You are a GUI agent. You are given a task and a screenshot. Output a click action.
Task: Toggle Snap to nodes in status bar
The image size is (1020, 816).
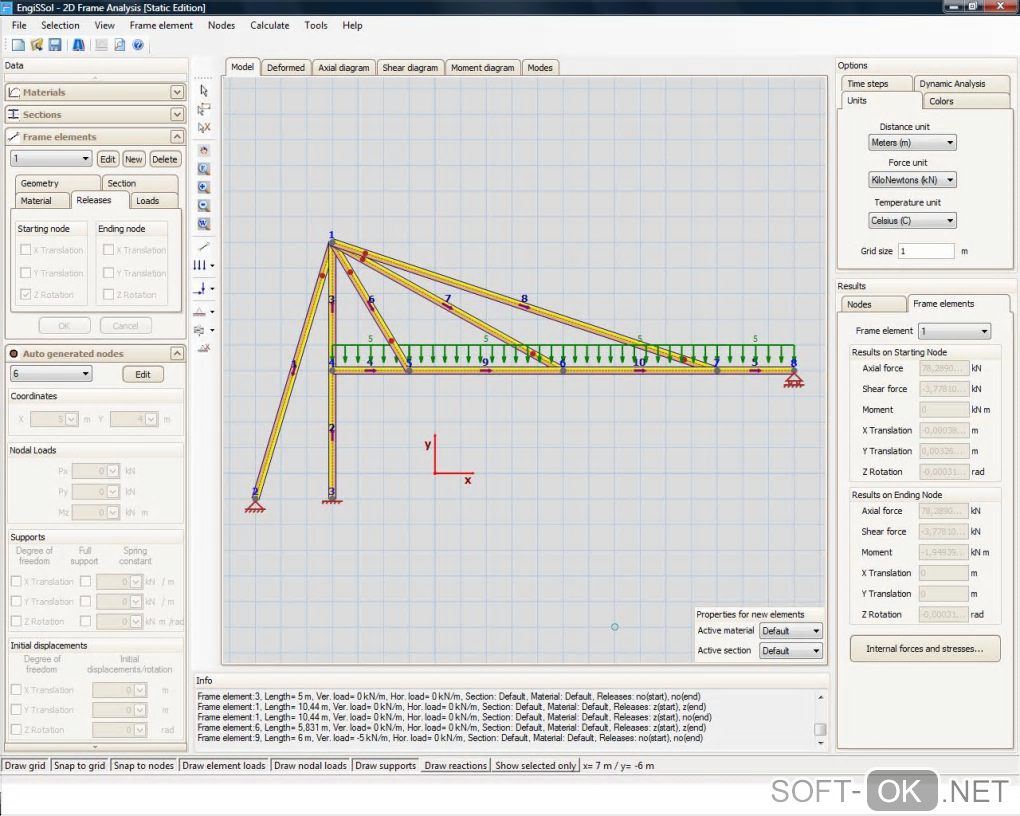(143, 766)
